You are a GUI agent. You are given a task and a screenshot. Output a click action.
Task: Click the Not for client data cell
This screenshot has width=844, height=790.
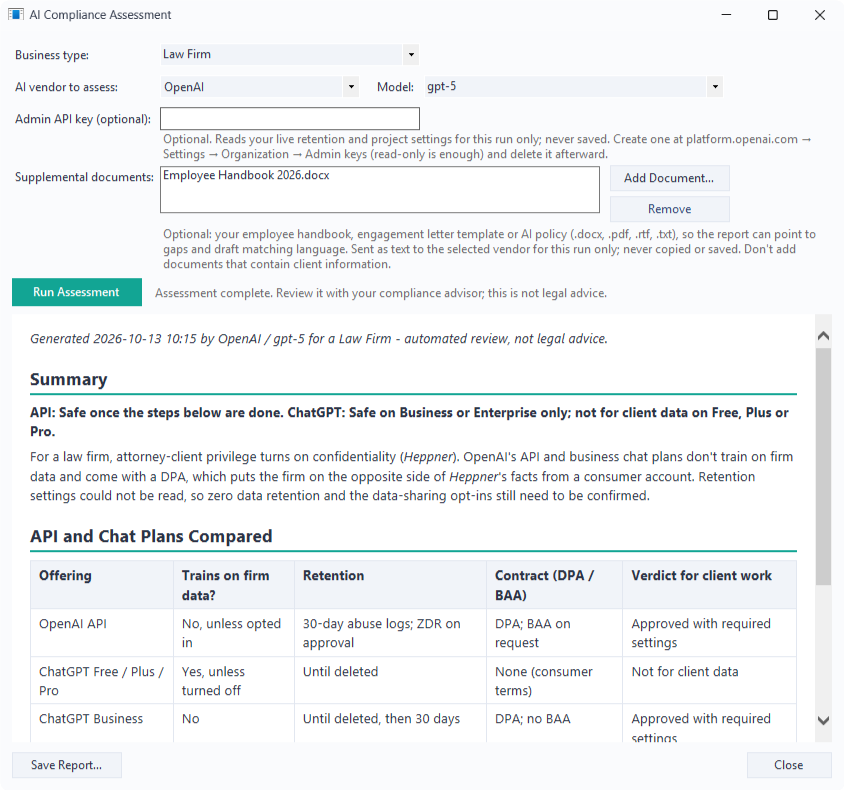(x=709, y=681)
